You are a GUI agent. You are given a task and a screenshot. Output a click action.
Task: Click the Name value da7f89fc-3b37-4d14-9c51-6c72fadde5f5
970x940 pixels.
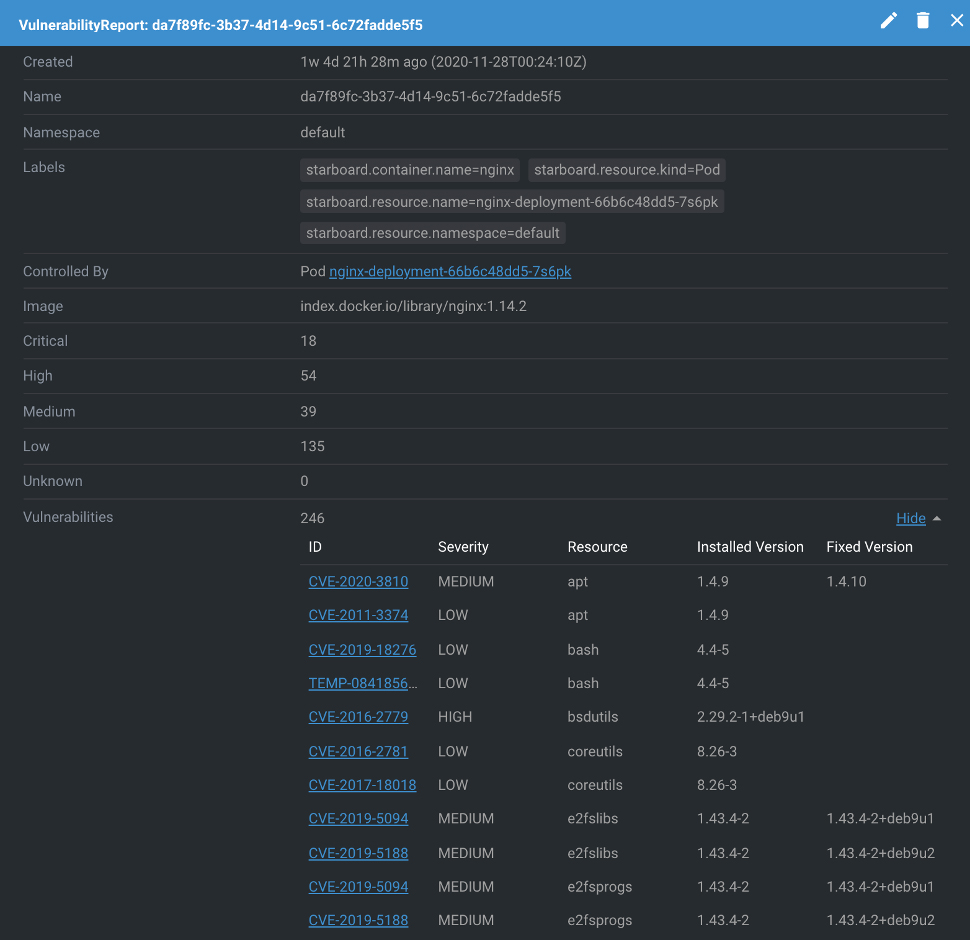pyautogui.click(x=431, y=96)
